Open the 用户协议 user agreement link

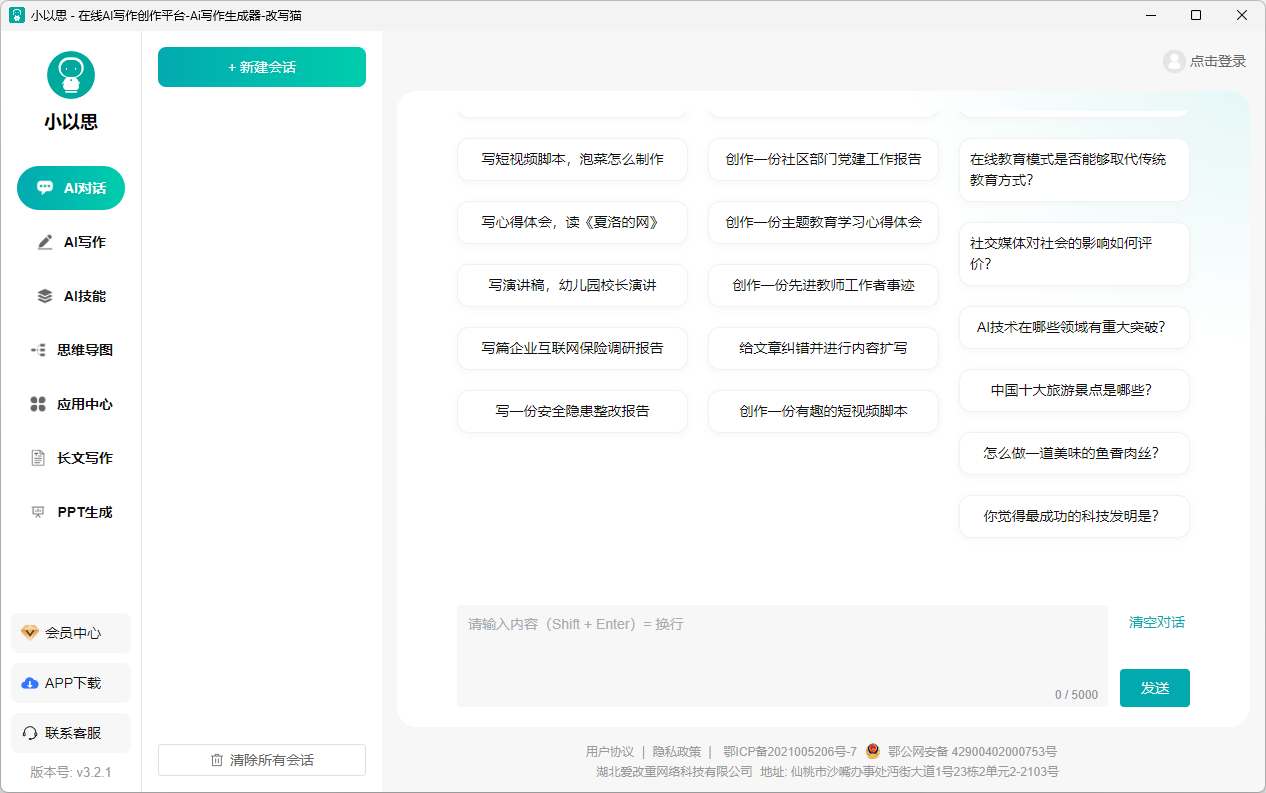click(609, 752)
